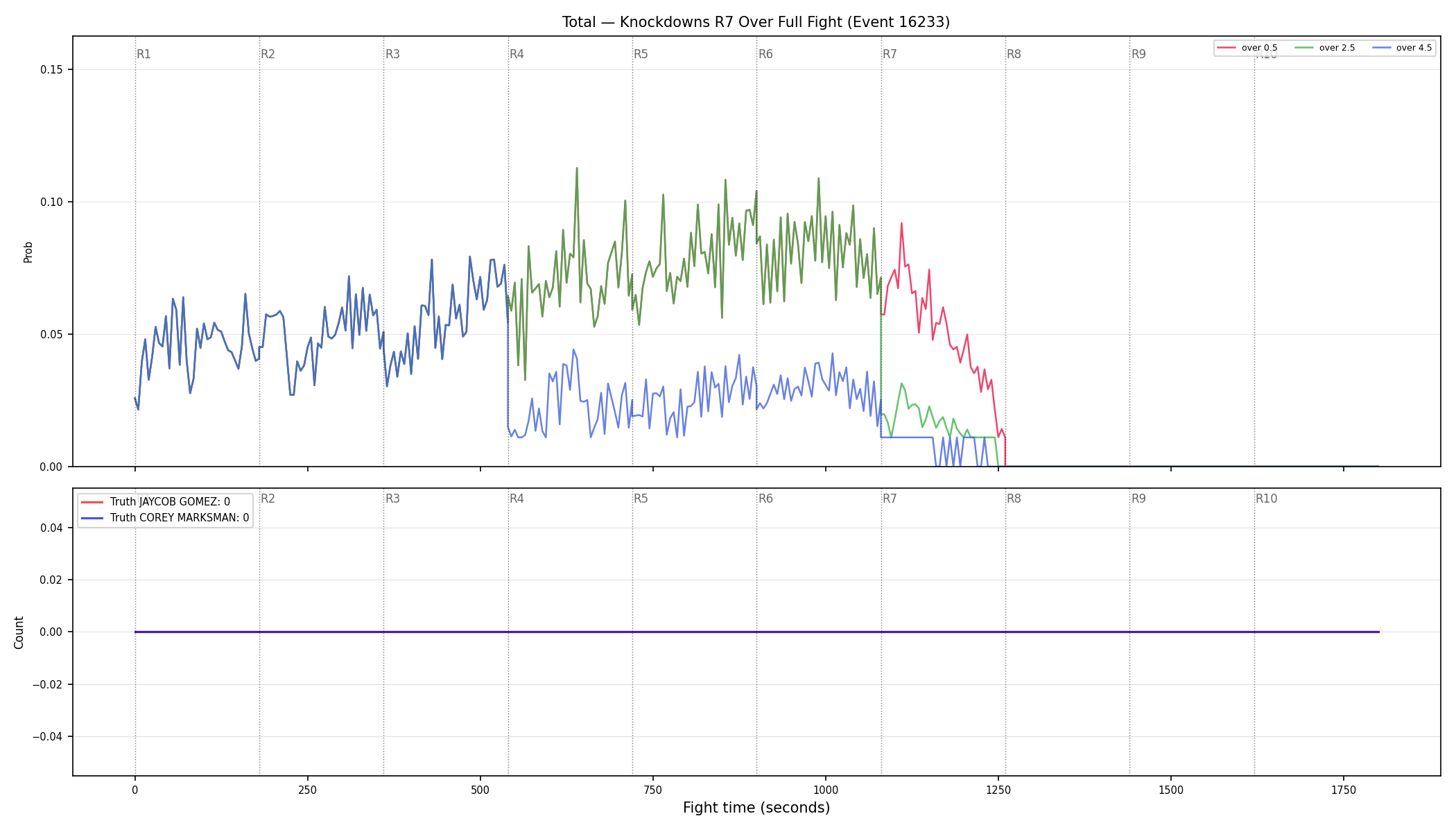Screen dimensions: 1456x832
Task: Click the red 'over 0.5' legend line swatch
Action: (1227, 48)
